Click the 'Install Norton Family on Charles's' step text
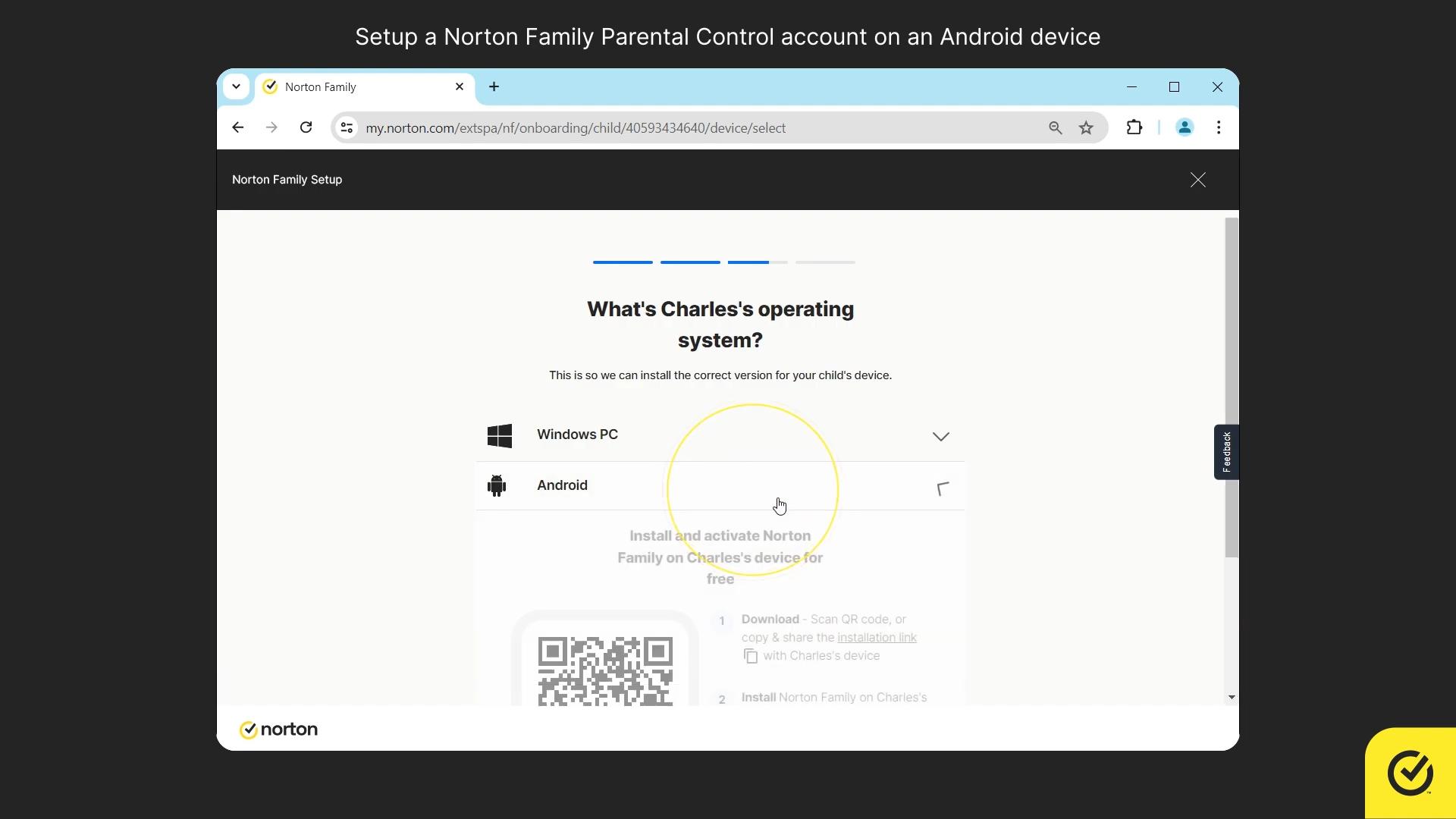 coord(834,698)
